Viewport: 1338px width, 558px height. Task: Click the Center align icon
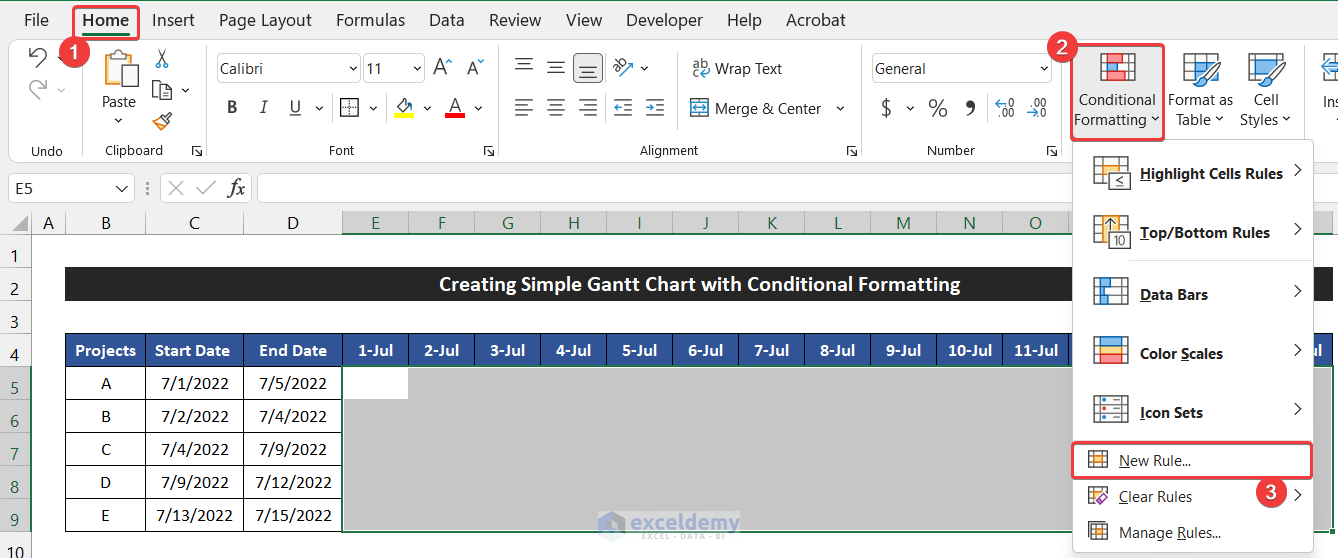click(x=556, y=108)
